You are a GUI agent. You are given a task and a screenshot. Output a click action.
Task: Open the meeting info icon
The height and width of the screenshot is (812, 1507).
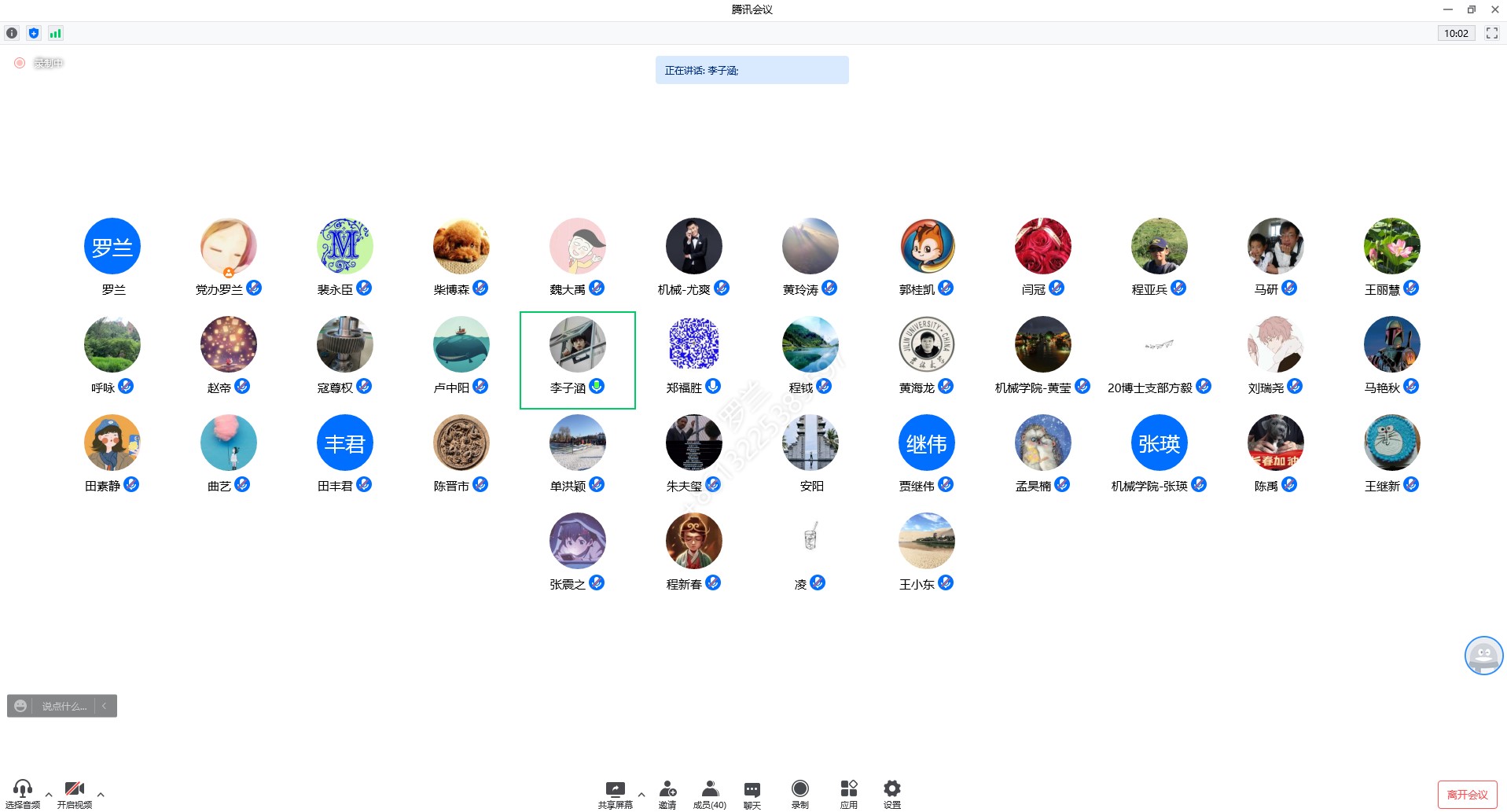pyautogui.click(x=12, y=33)
